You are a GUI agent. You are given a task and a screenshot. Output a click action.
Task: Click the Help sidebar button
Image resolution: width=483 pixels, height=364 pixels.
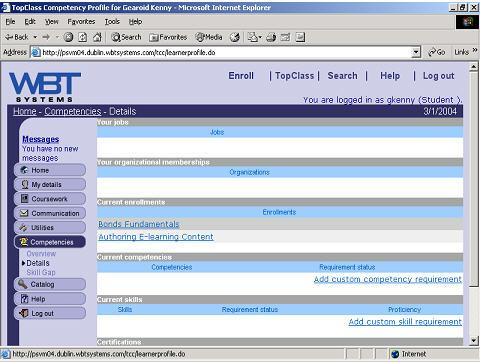tap(50, 299)
